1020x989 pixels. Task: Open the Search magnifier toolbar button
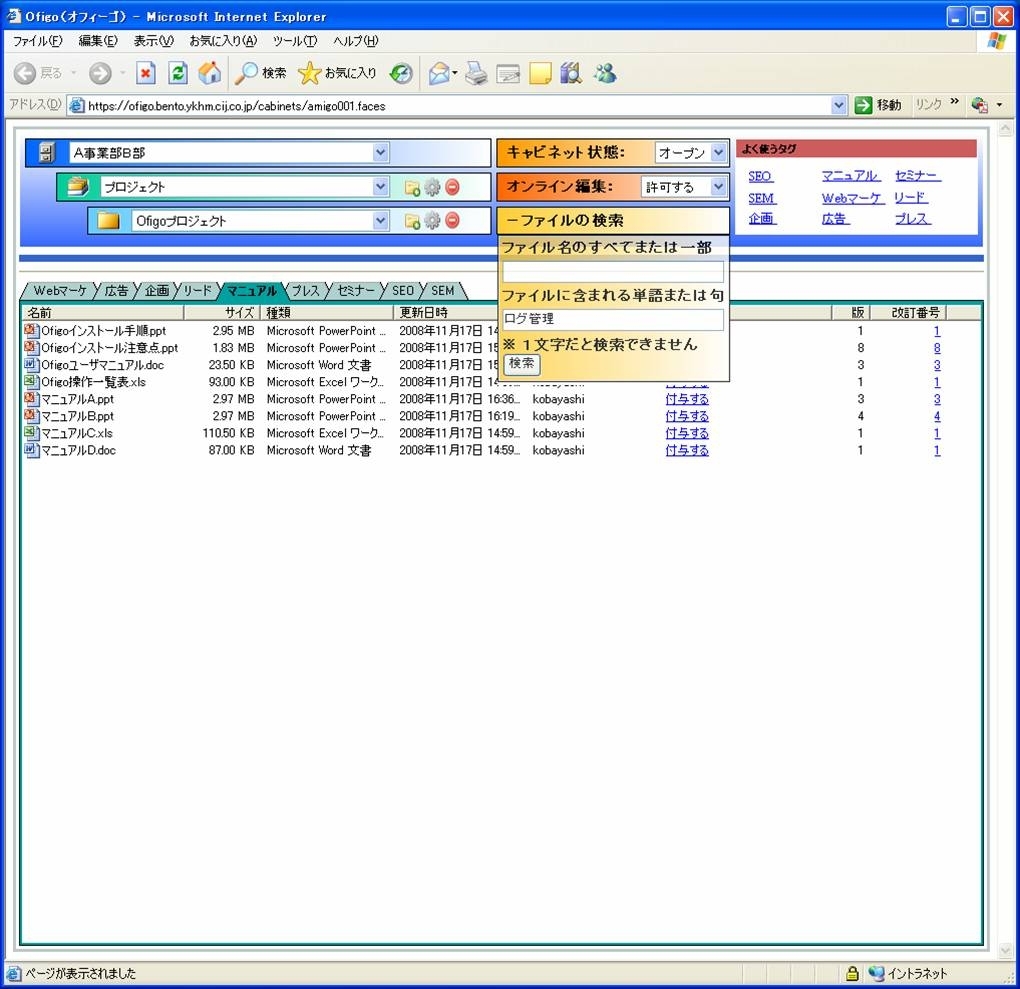pos(260,73)
